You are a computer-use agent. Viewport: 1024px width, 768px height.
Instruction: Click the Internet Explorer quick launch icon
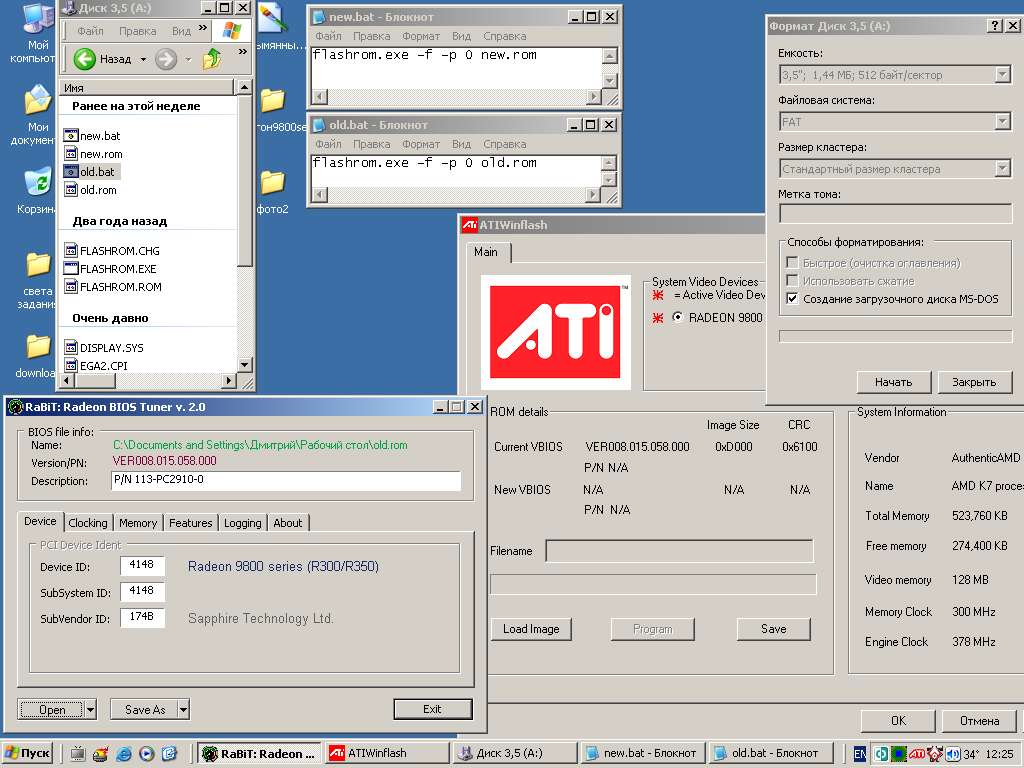pyautogui.click(x=123, y=754)
